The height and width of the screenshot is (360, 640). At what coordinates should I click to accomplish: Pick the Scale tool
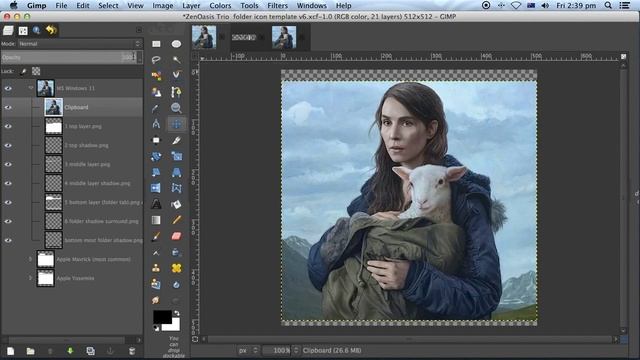click(x=176, y=156)
